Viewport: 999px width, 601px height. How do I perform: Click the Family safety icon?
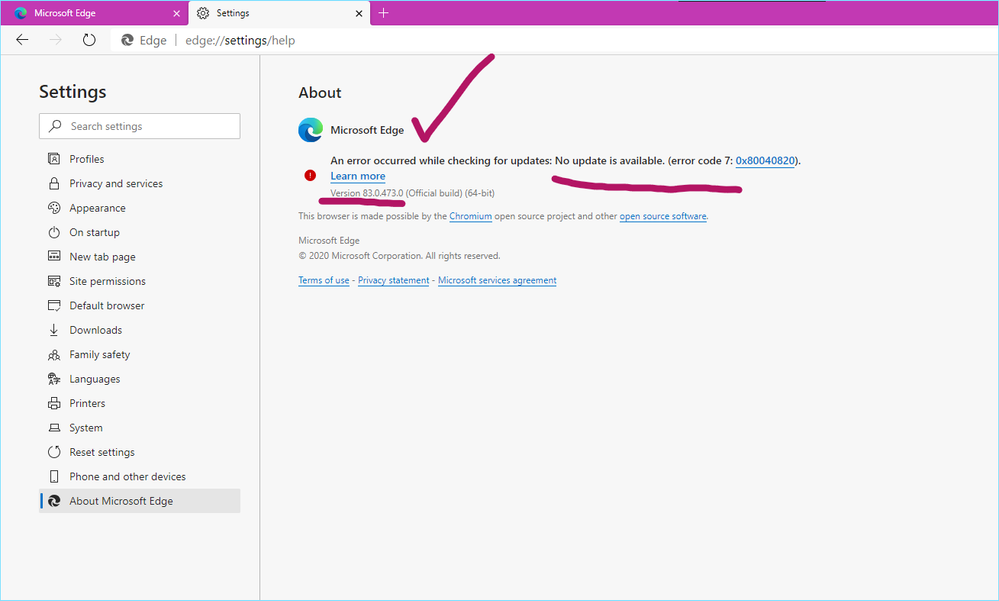(x=54, y=354)
